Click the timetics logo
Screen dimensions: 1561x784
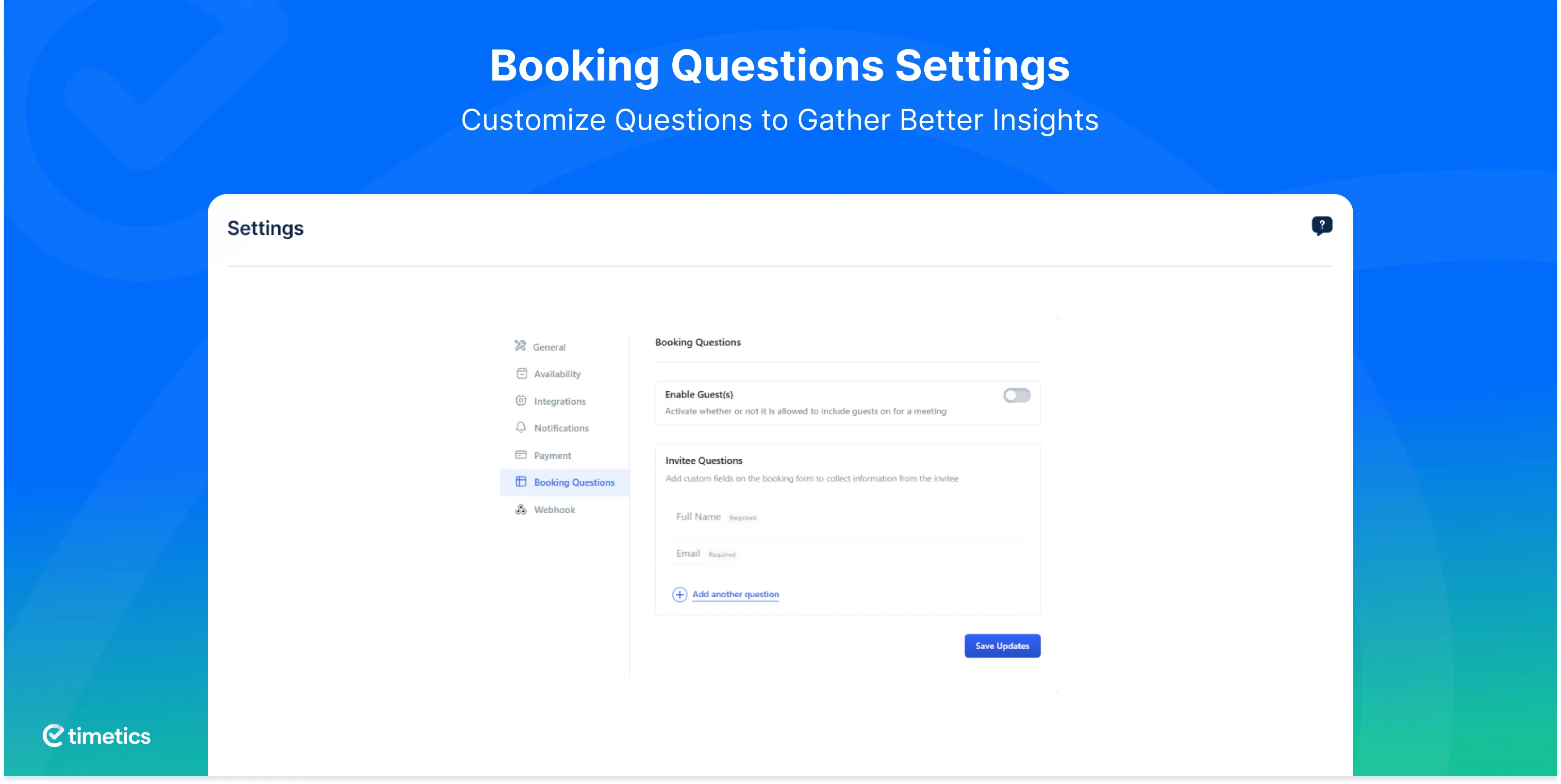coord(97,735)
